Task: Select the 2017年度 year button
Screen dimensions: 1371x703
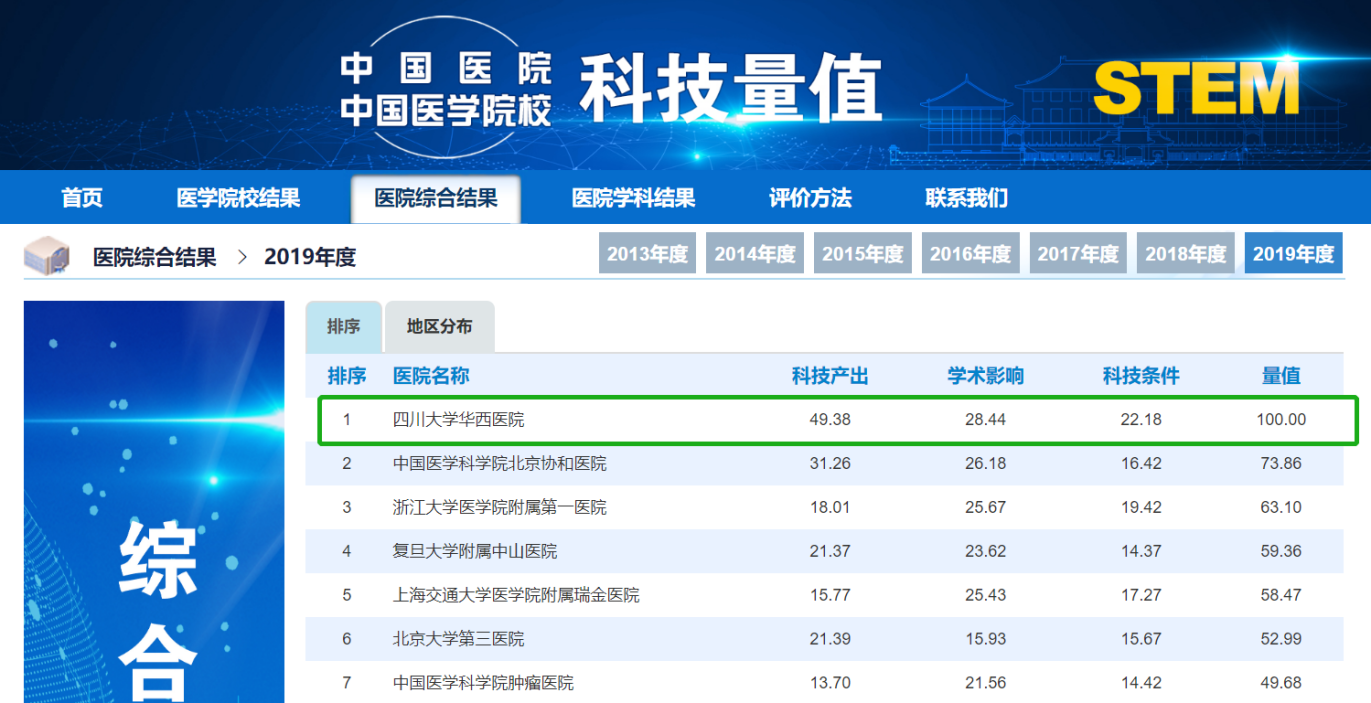Action: coord(1078,253)
